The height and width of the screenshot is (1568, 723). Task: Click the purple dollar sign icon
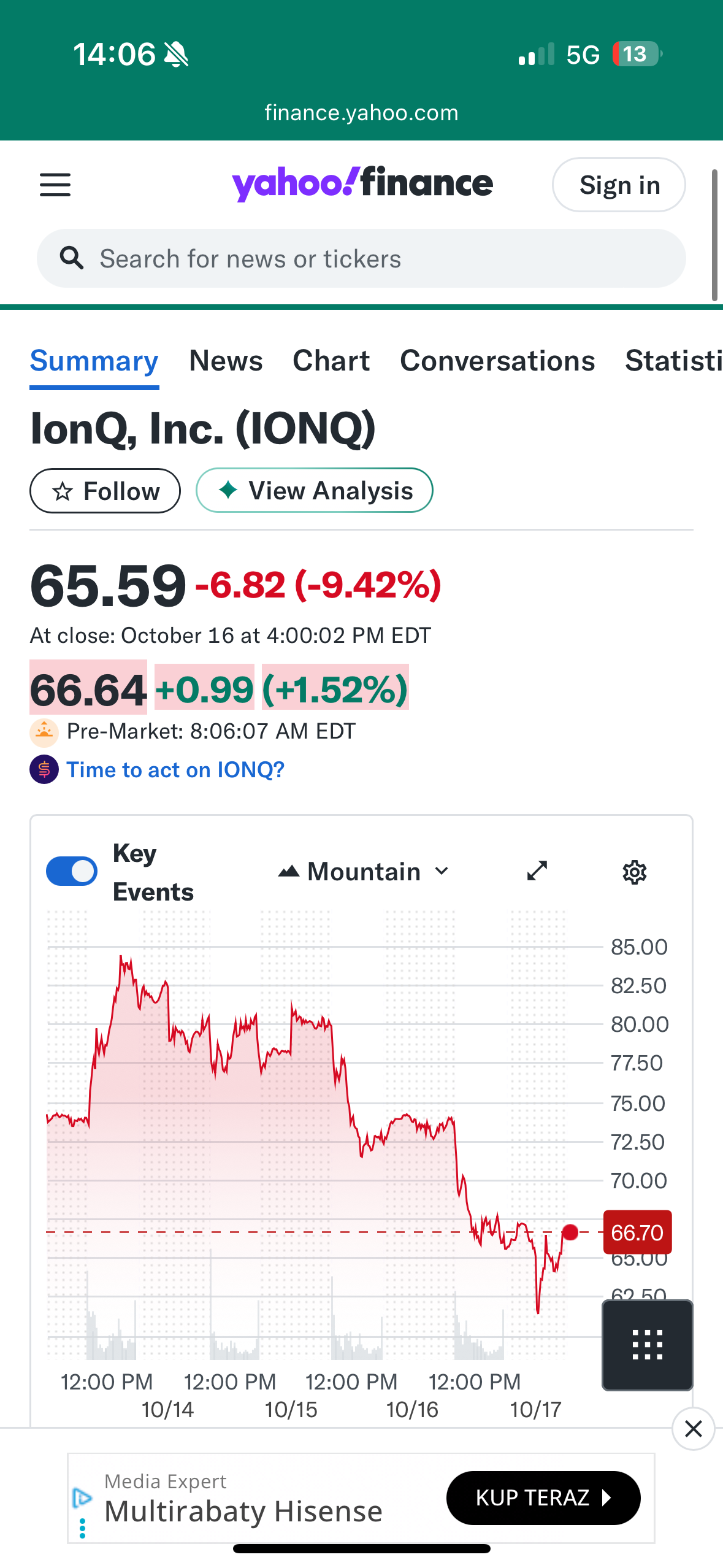point(44,770)
